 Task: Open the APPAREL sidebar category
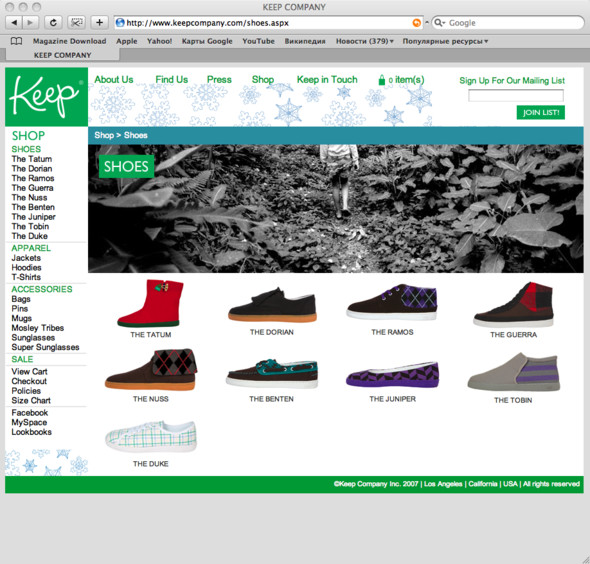31,248
